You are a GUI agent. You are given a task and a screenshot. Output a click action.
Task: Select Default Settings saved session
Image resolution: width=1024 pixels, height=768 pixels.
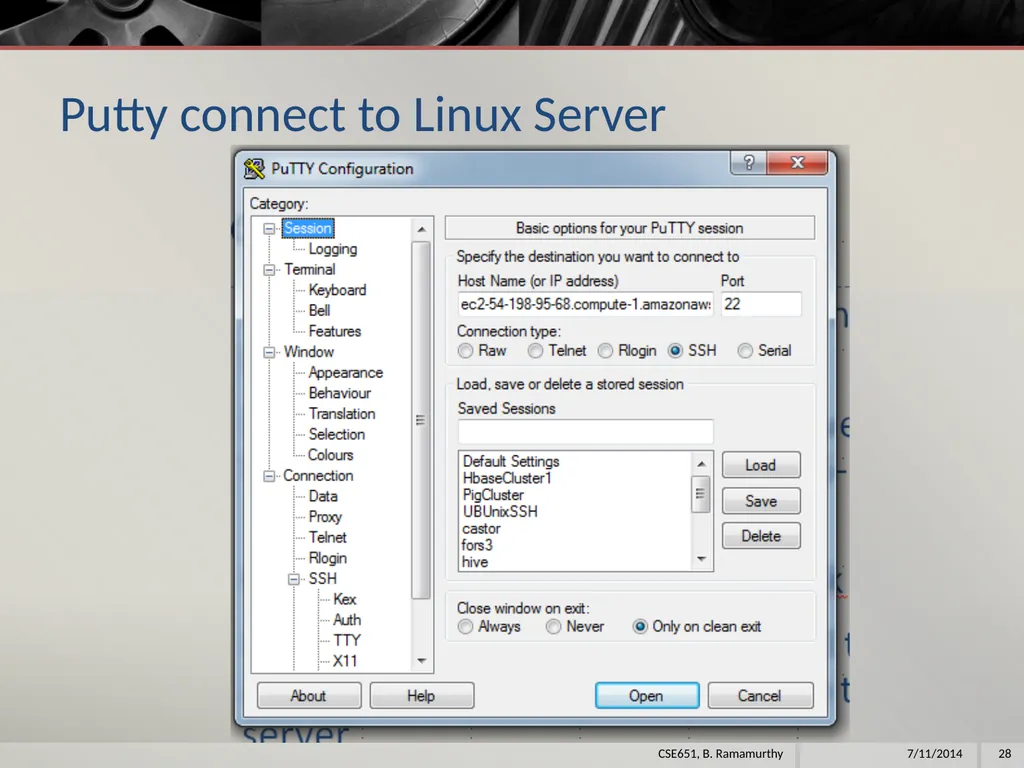511,461
